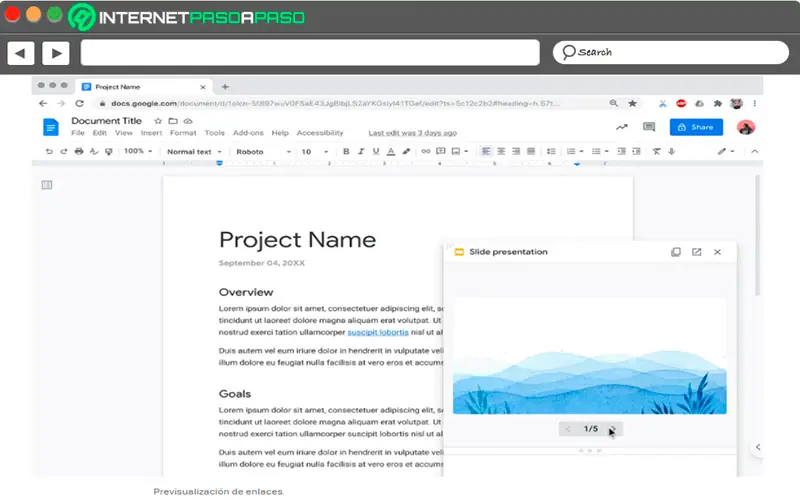Click the Redo toolbar icon
The image size is (800, 500).
point(64,151)
